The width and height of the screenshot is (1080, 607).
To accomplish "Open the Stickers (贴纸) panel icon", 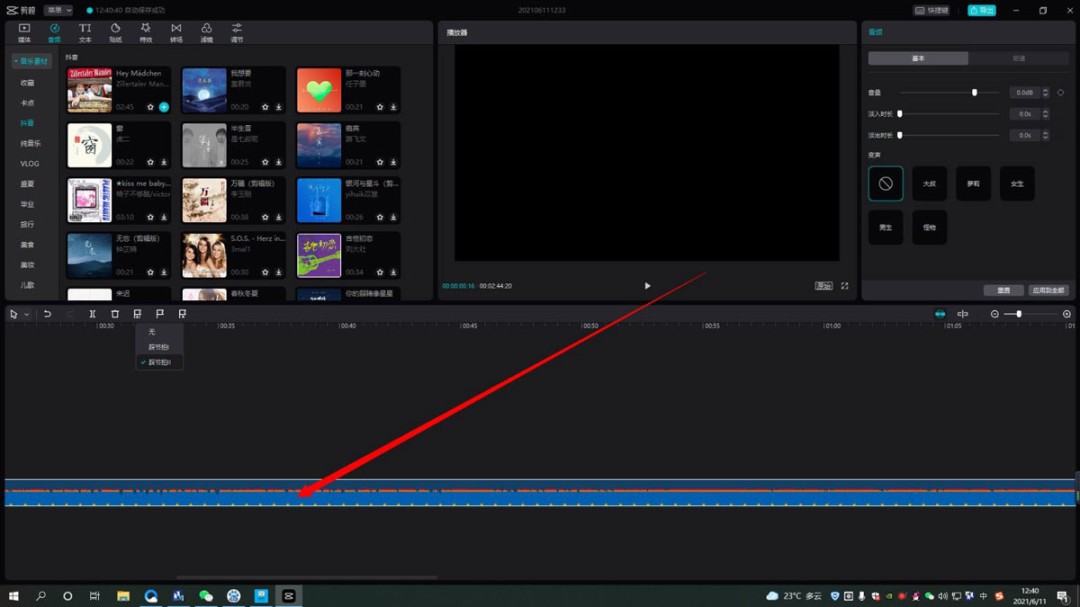I will click(x=115, y=31).
